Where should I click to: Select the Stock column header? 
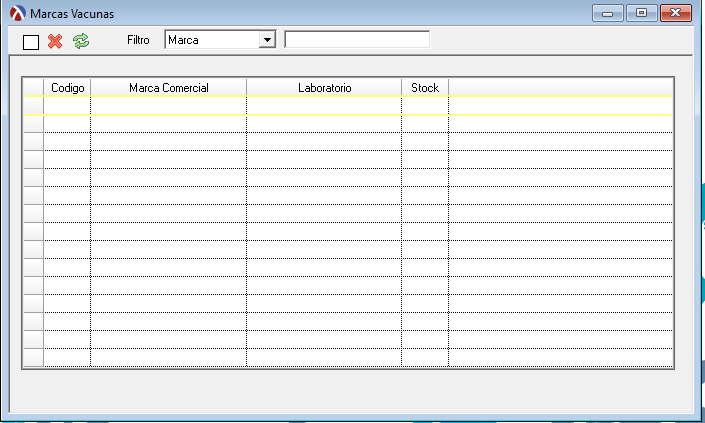425,88
